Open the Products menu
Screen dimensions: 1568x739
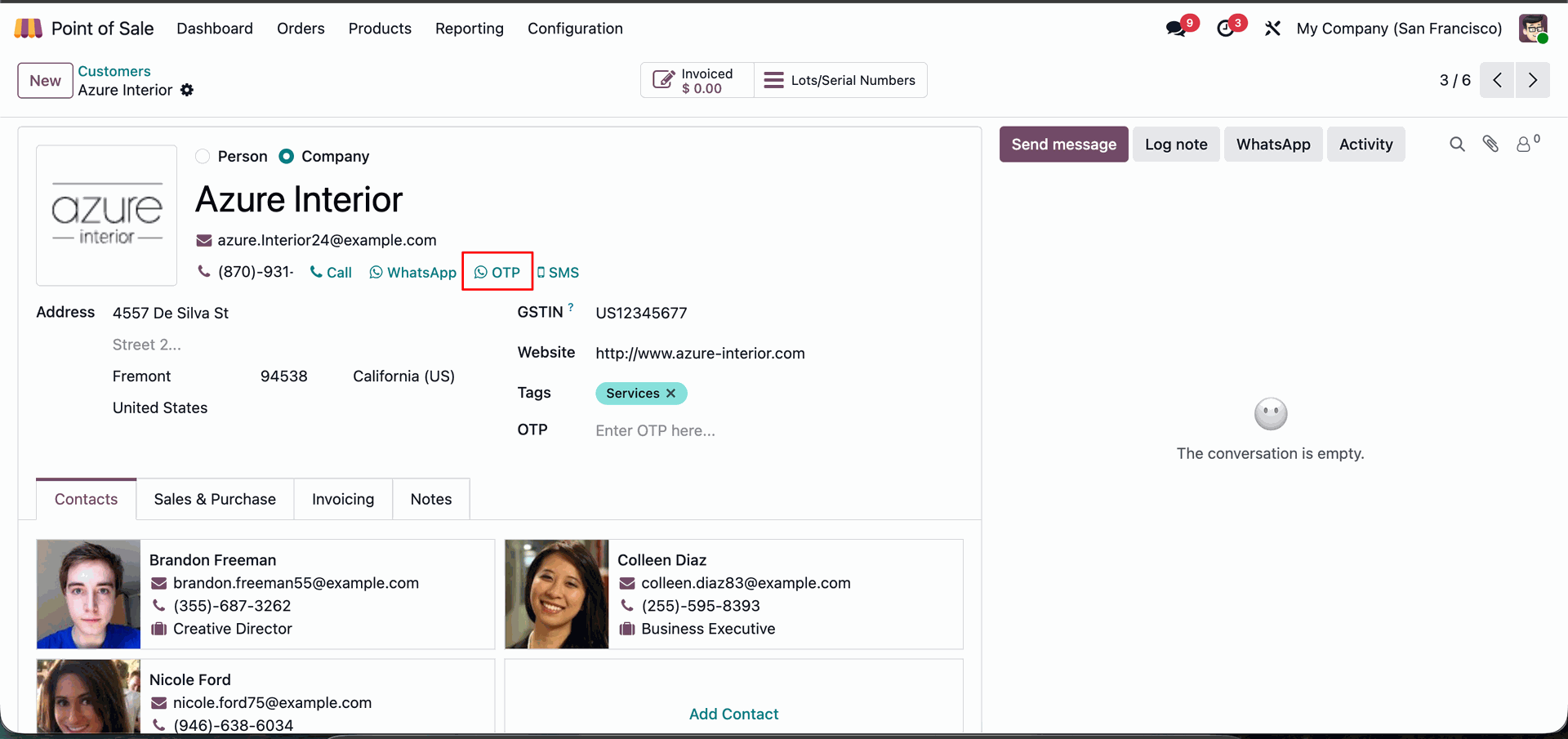[x=380, y=29]
